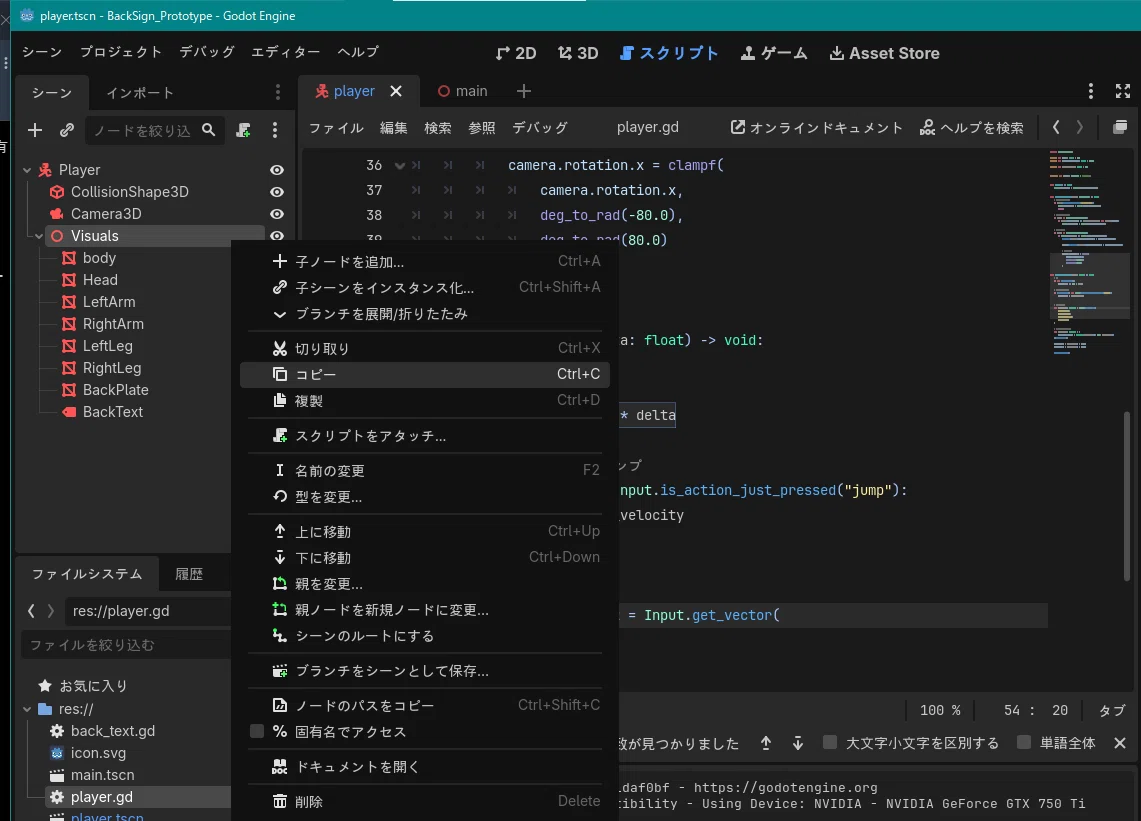Click ヘルプを検索 button
Screen dimensions: 1141x821
point(971,128)
